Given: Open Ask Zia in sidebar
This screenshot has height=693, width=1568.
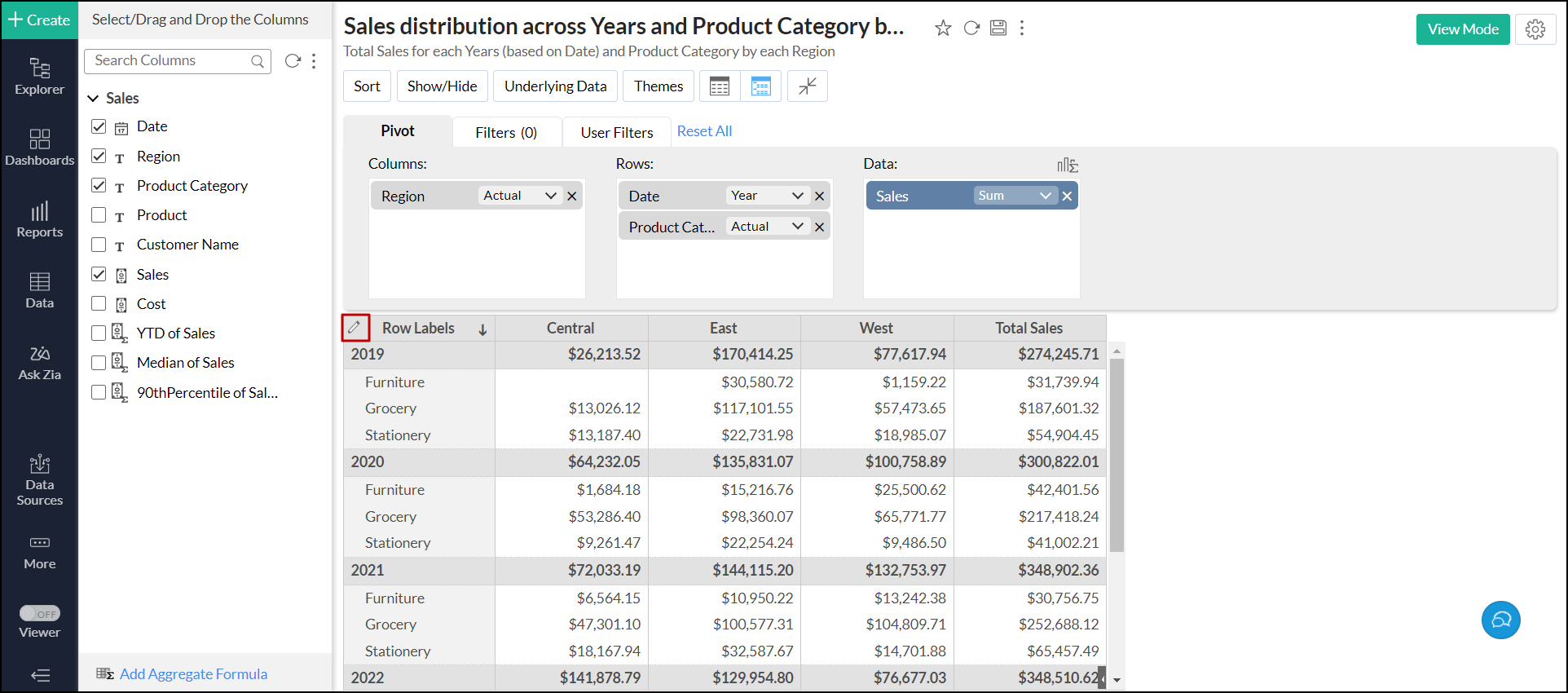Looking at the screenshot, I should [39, 363].
